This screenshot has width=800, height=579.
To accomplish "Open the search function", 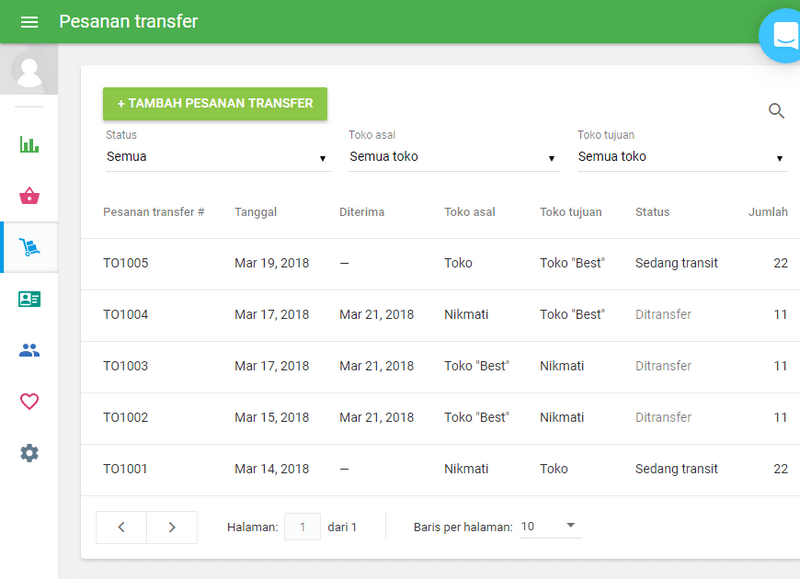I will [777, 111].
